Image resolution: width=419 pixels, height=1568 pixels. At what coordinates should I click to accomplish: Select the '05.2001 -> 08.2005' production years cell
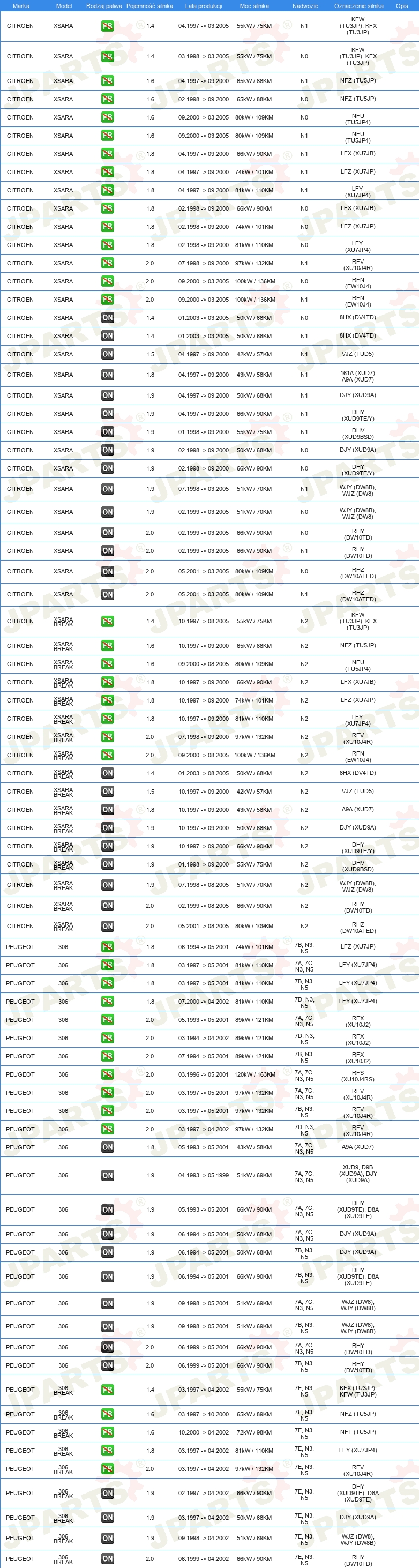[x=204, y=927]
